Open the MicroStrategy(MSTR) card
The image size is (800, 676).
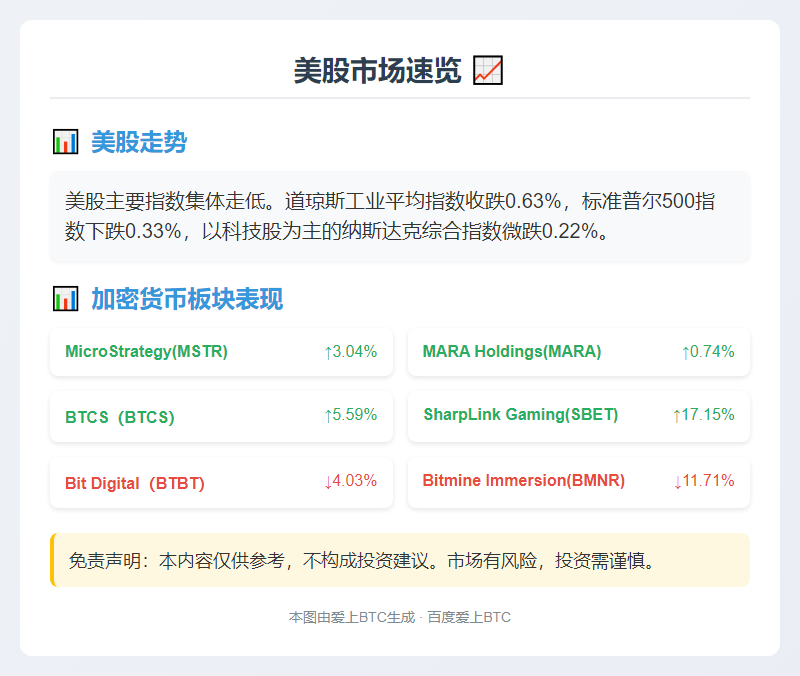click(x=221, y=352)
